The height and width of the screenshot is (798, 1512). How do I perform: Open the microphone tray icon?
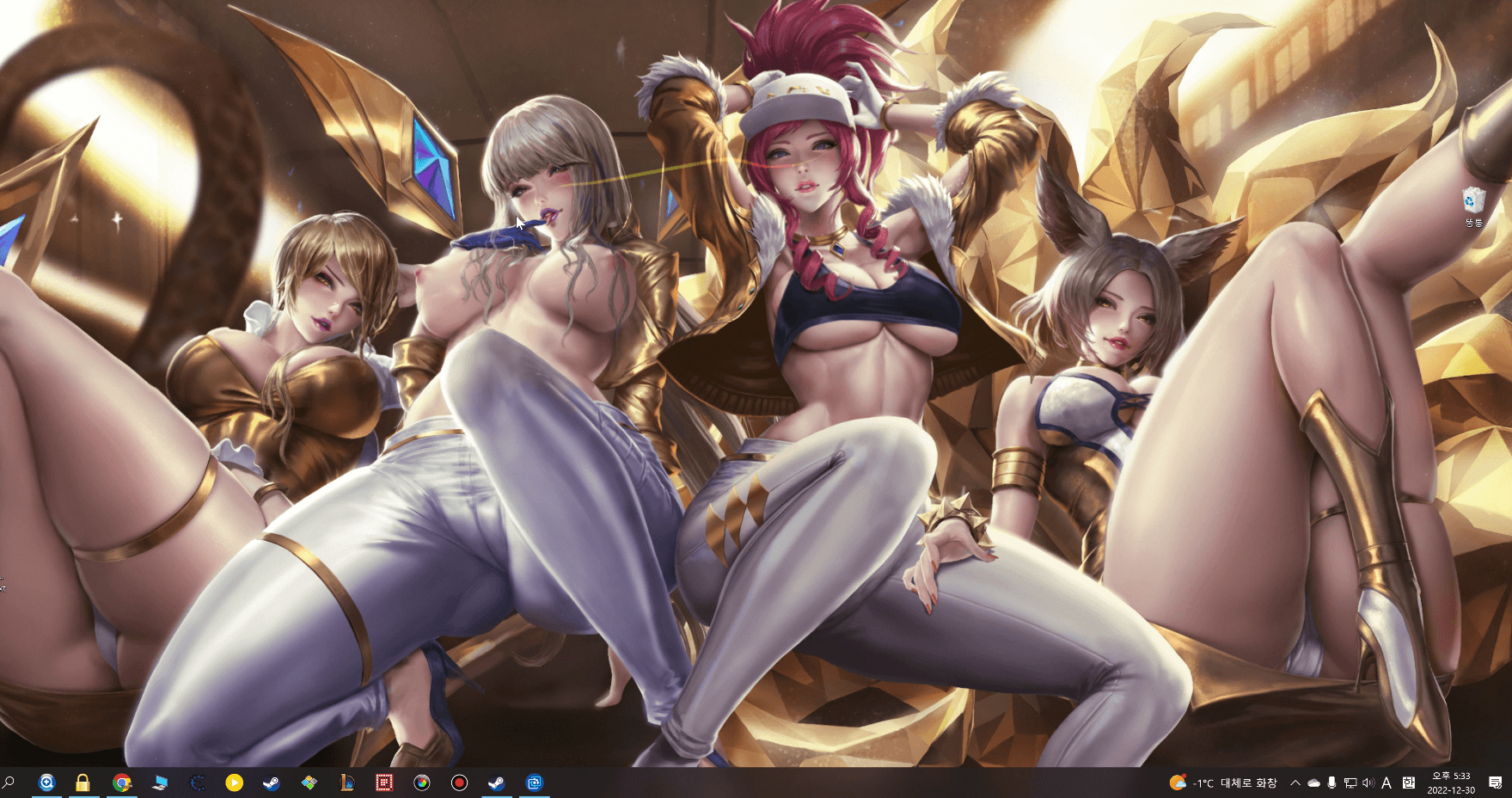[1331, 783]
